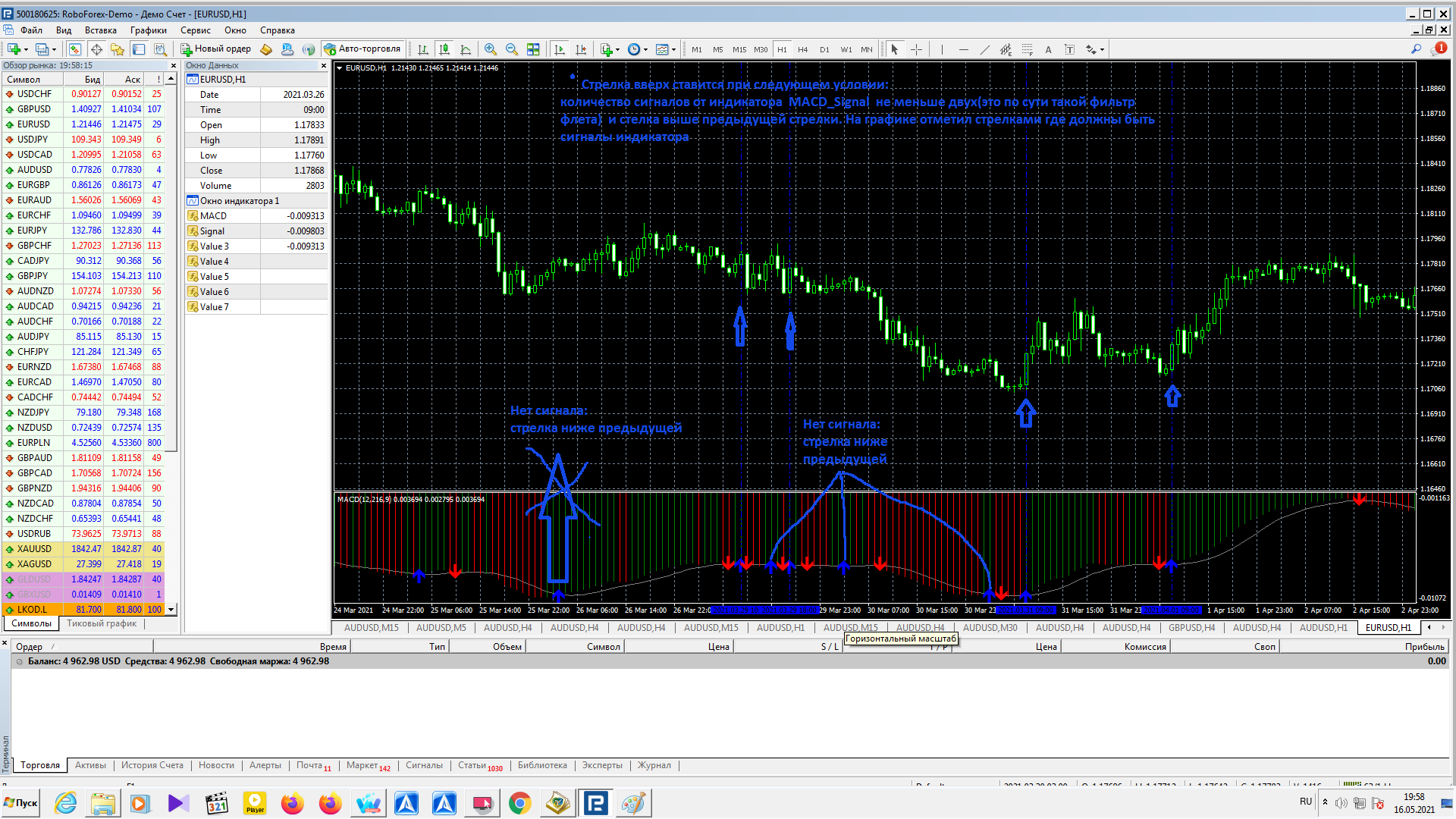
Task: Open the Тиковый график tab
Action: [102, 623]
